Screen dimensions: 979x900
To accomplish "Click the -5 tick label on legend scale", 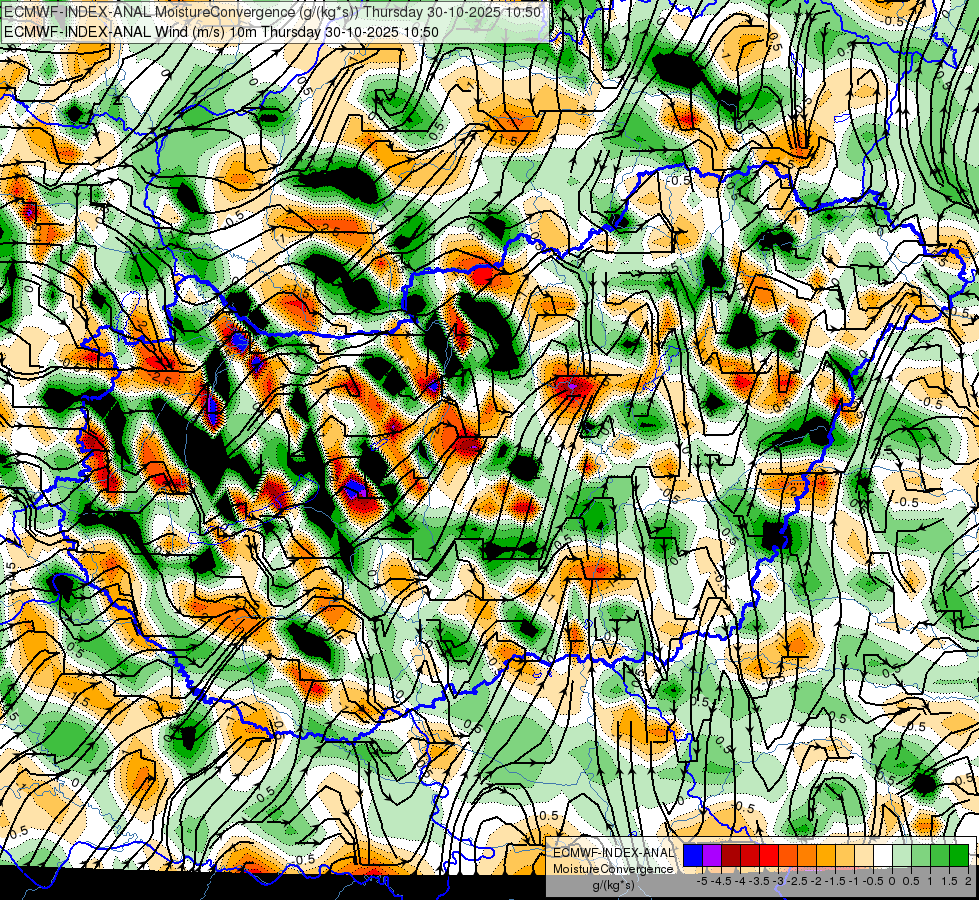I will [702, 881].
